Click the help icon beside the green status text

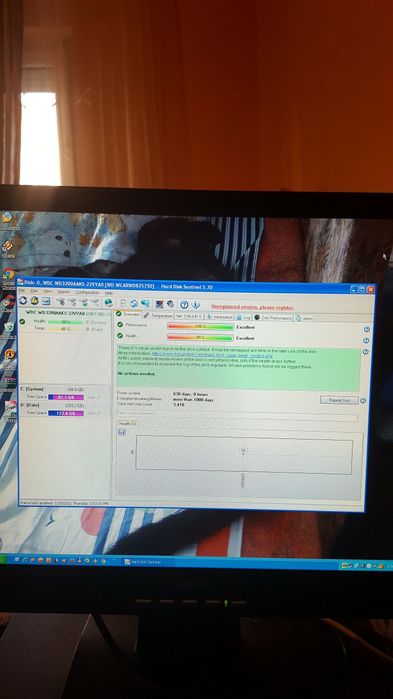[366, 352]
